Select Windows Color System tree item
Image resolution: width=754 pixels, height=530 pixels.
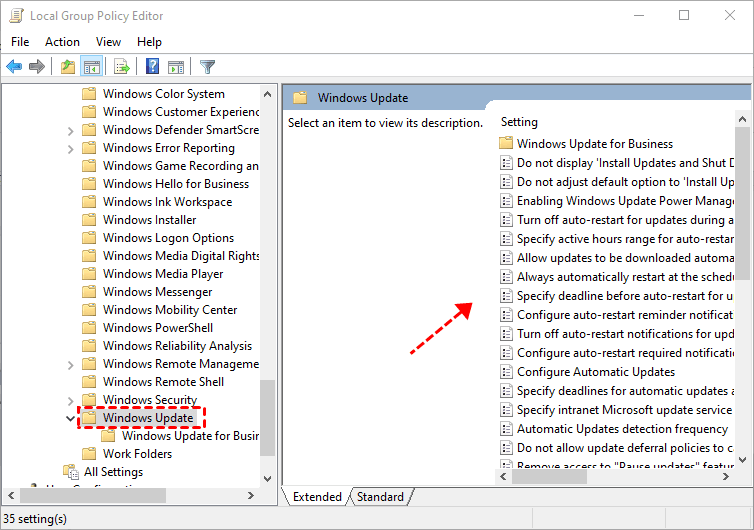[163, 94]
